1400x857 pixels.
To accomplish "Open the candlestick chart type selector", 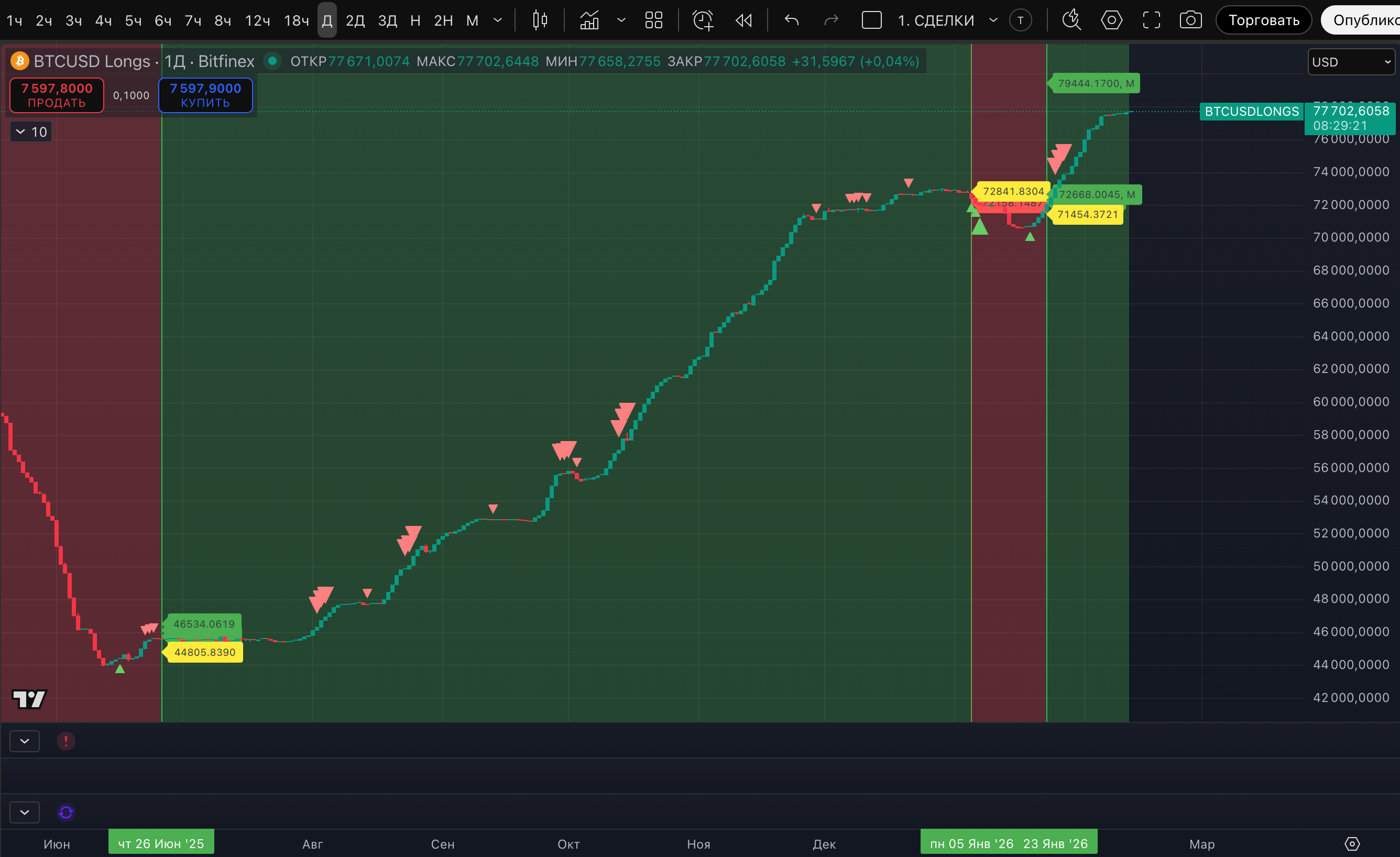I will point(539,20).
